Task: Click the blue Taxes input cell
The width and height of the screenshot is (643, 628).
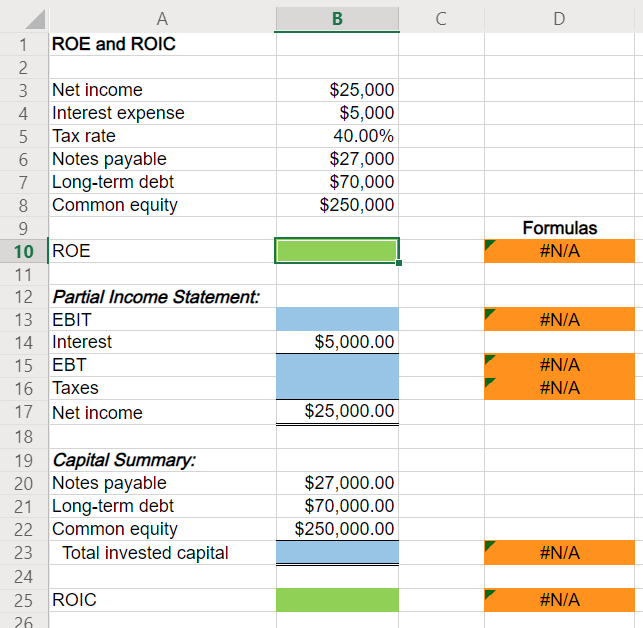Action: coord(337,388)
